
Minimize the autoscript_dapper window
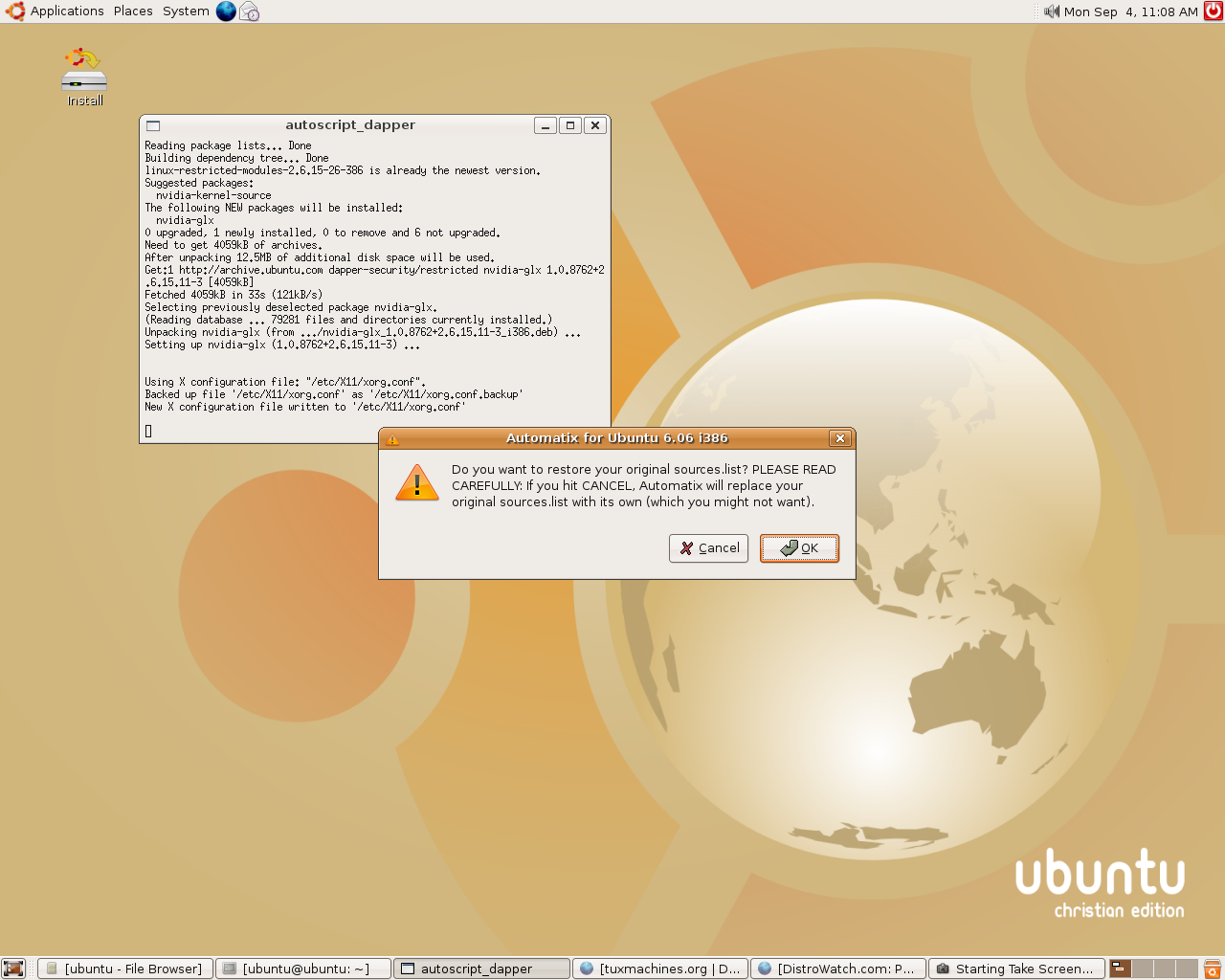(x=546, y=125)
